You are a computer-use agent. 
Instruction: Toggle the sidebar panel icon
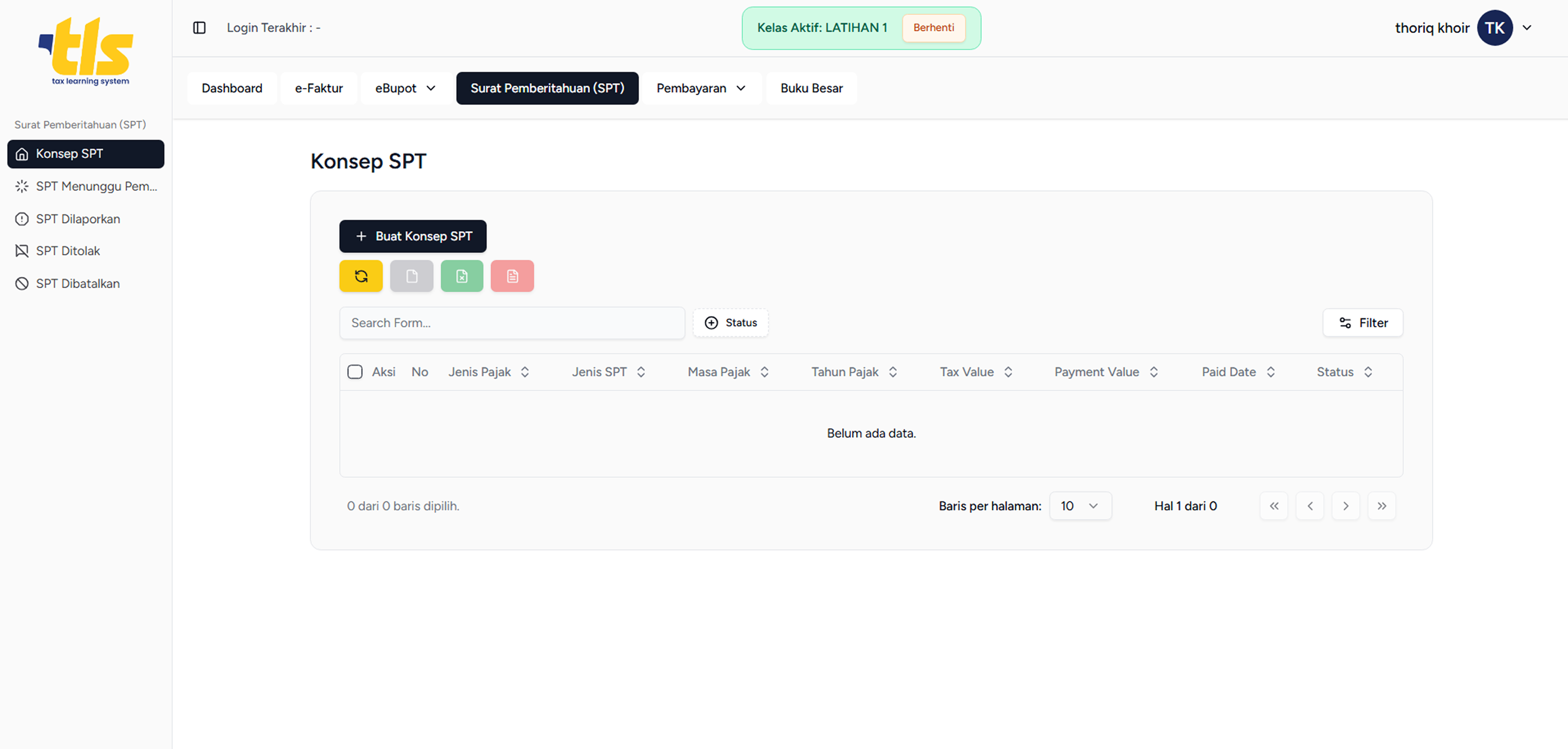(x=199, y=28)
